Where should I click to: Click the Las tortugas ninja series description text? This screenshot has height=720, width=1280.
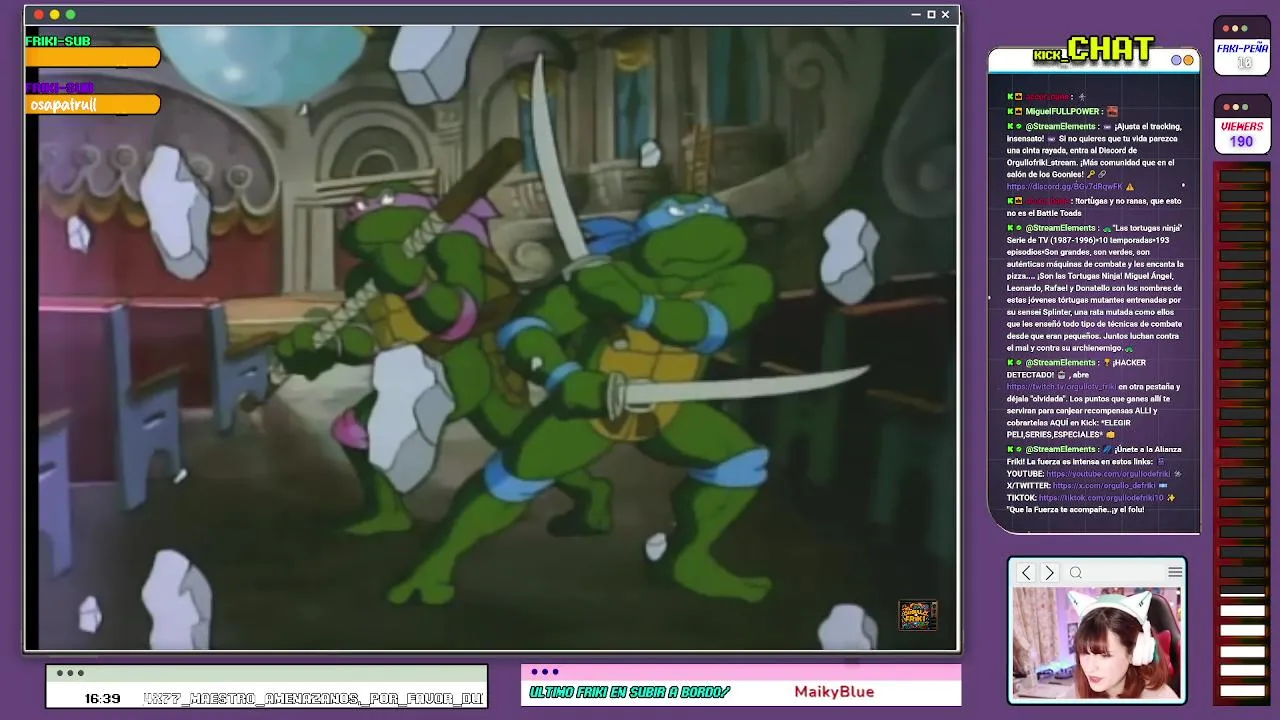[1095, 288]
